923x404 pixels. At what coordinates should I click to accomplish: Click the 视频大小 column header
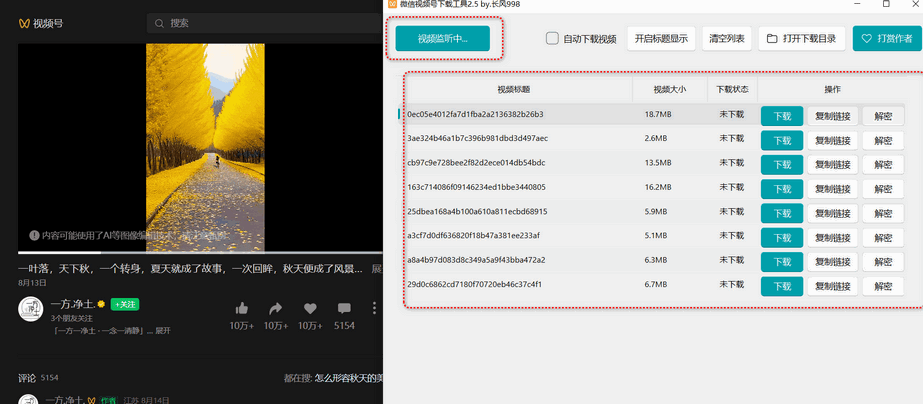click(x=669, y=90)
